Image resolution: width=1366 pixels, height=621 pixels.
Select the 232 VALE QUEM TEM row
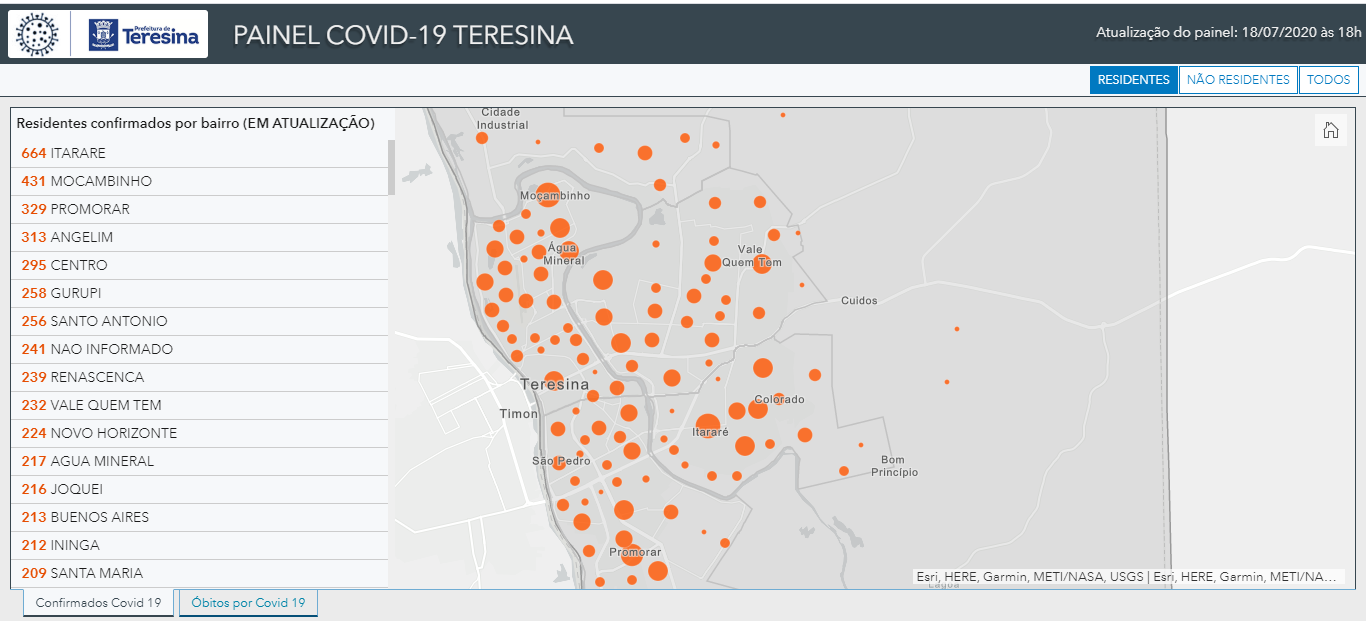200,405
